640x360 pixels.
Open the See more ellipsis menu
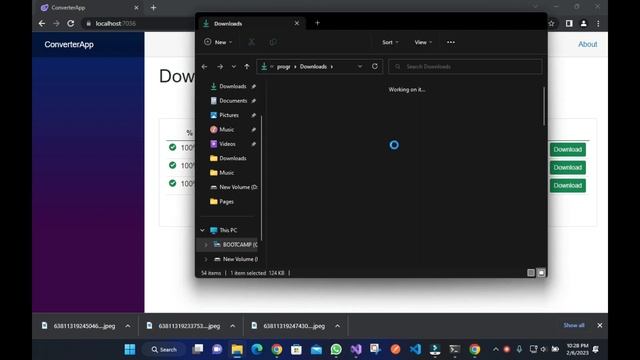[x=451, y=42]
